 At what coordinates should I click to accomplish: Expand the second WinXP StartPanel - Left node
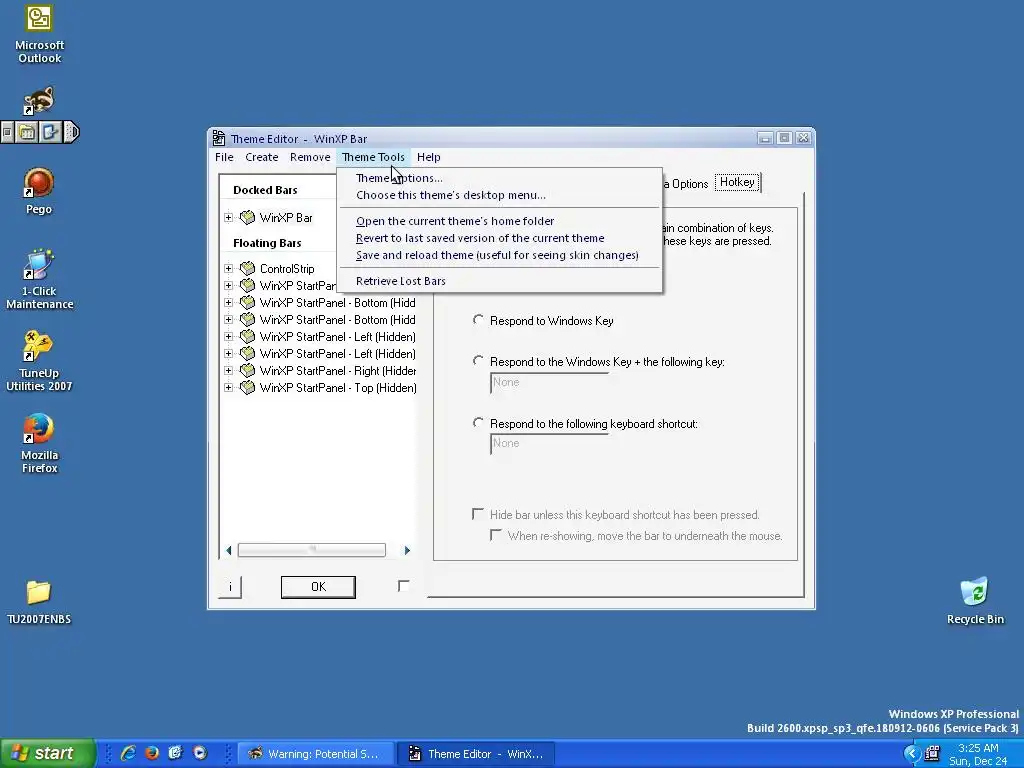tap(228, 353)
